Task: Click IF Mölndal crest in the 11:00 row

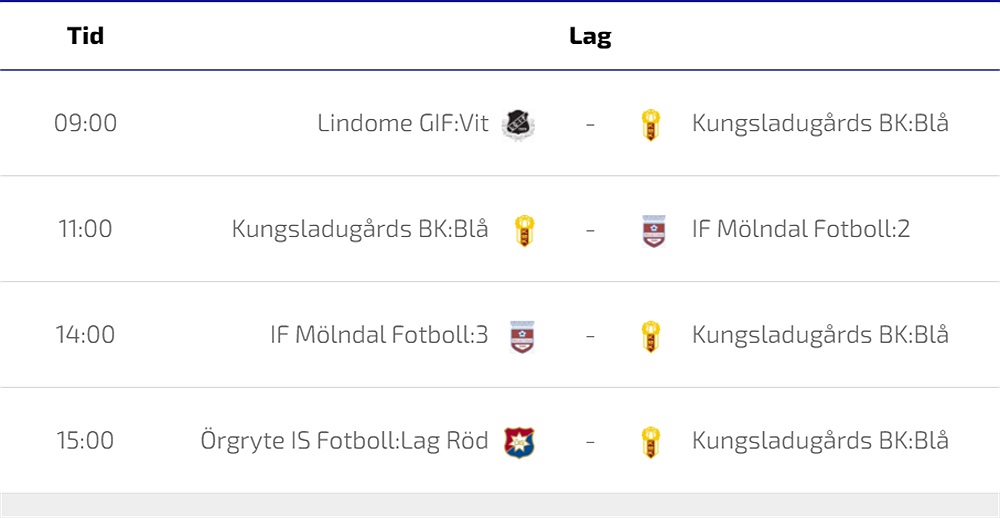Action: [654, 230]
